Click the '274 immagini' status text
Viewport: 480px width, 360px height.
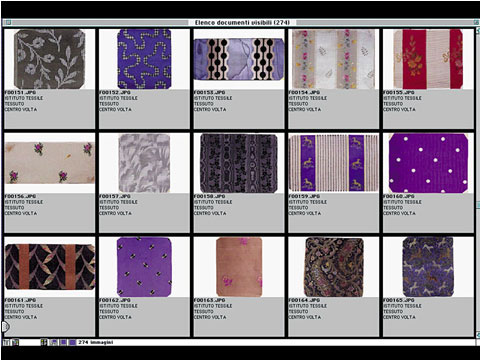[95, 342]
